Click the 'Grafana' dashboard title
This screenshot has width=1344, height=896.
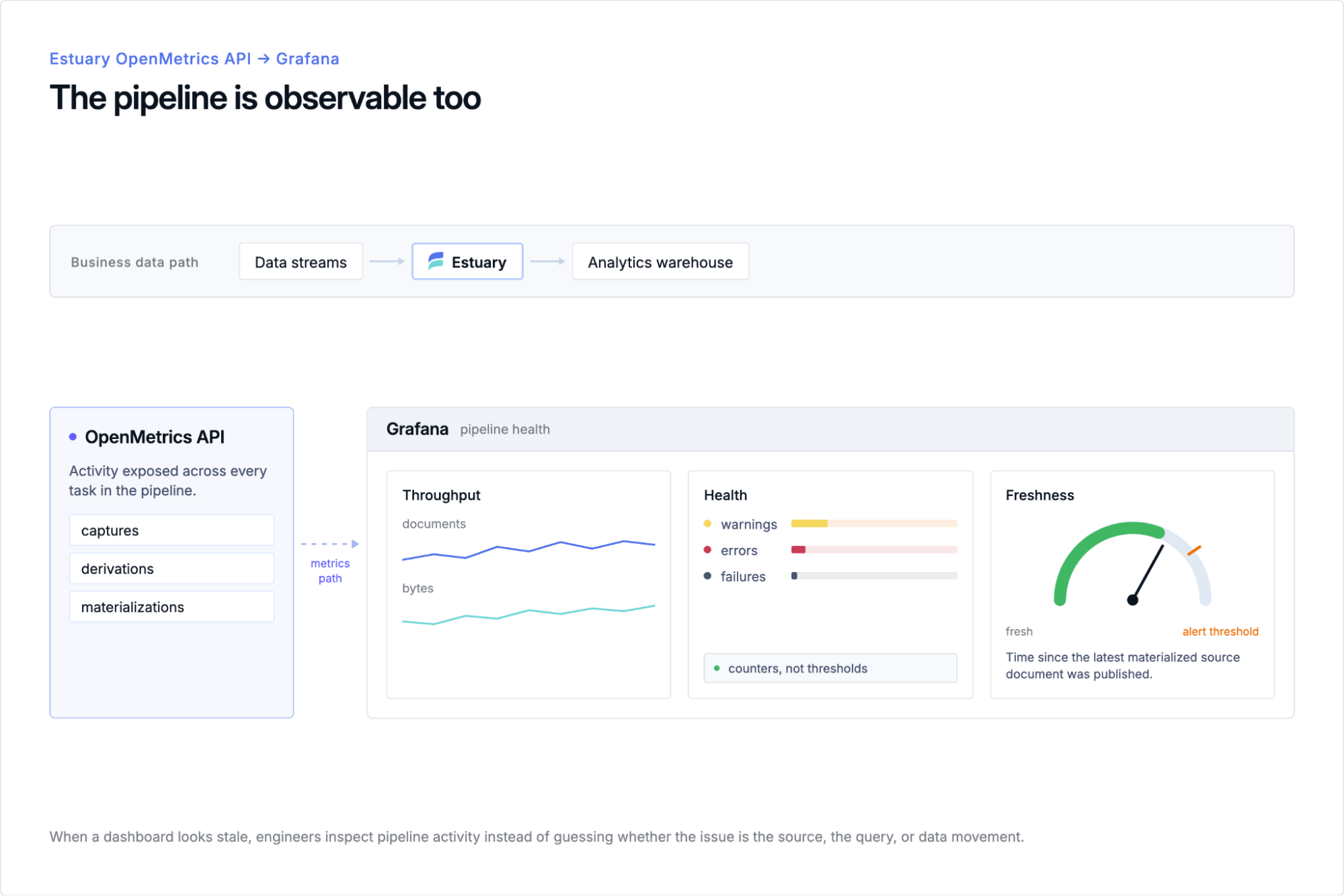(418, 429)
